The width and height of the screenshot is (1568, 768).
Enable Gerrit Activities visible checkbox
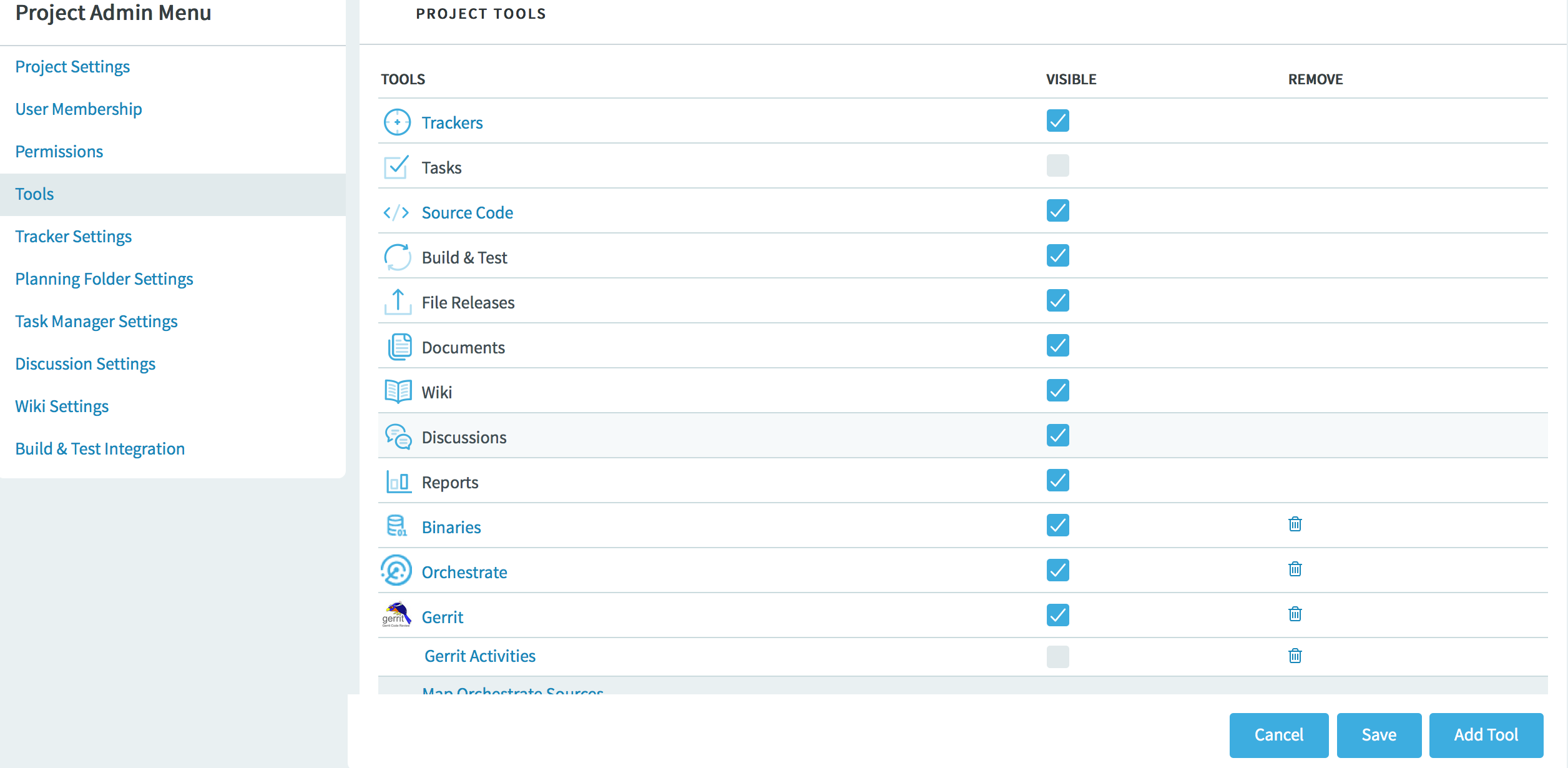tap(1058, 657)
